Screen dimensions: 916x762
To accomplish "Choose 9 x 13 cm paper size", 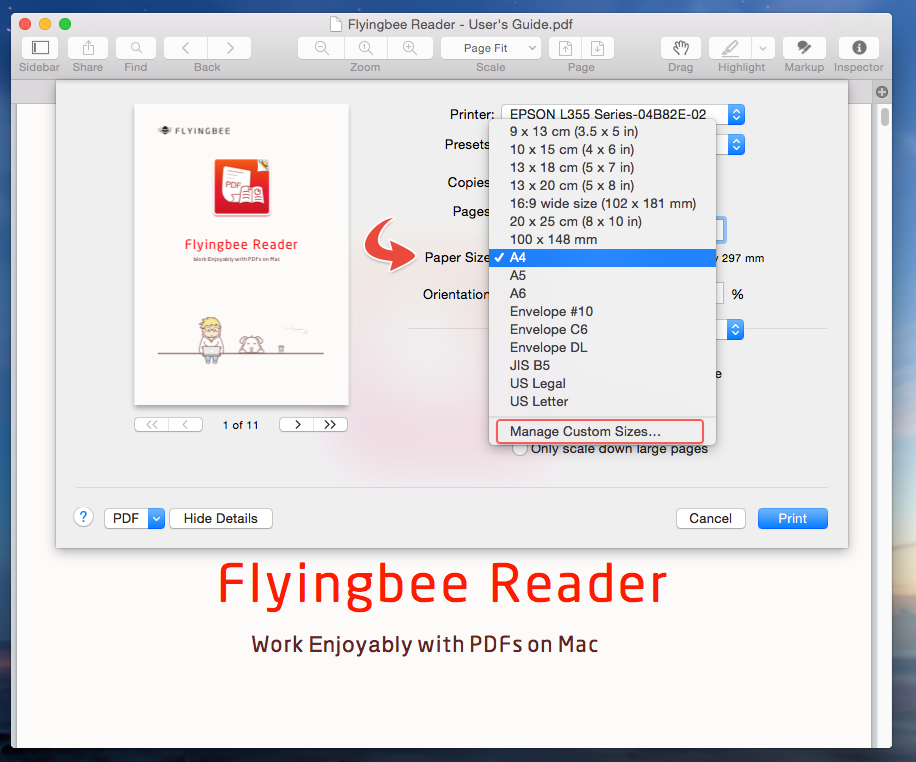I will coord(602,131).
